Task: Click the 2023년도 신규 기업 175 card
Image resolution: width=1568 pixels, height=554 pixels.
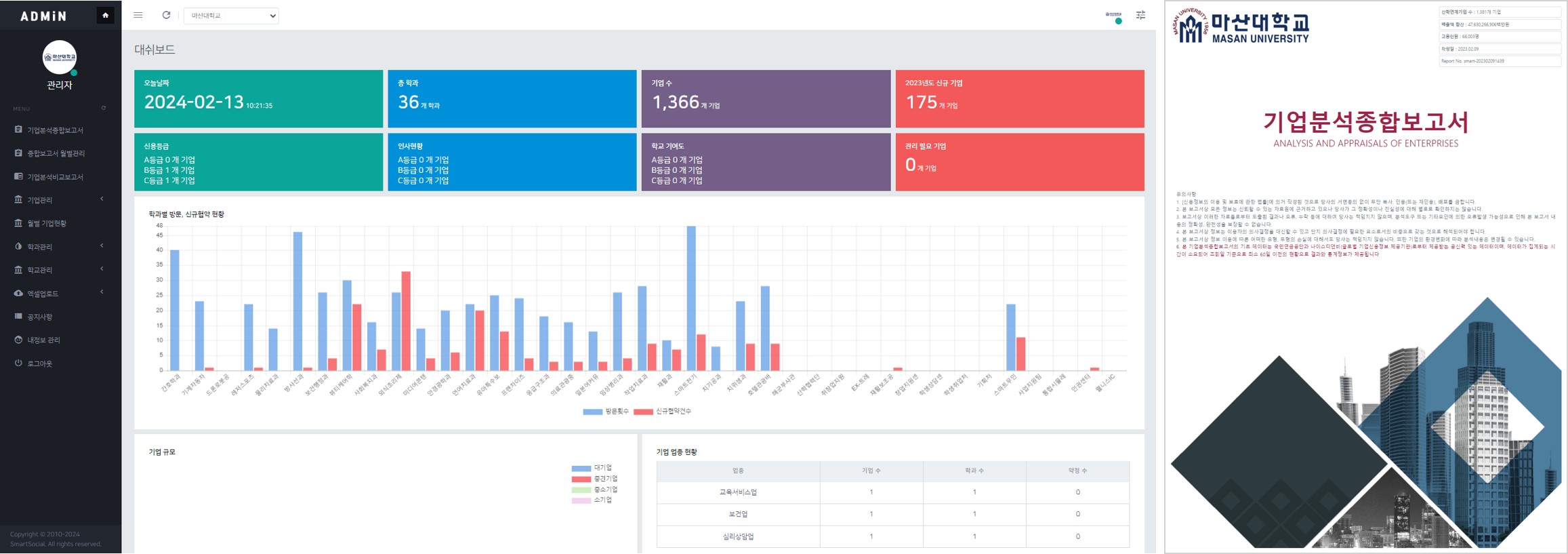Action: pos(1020,99)
